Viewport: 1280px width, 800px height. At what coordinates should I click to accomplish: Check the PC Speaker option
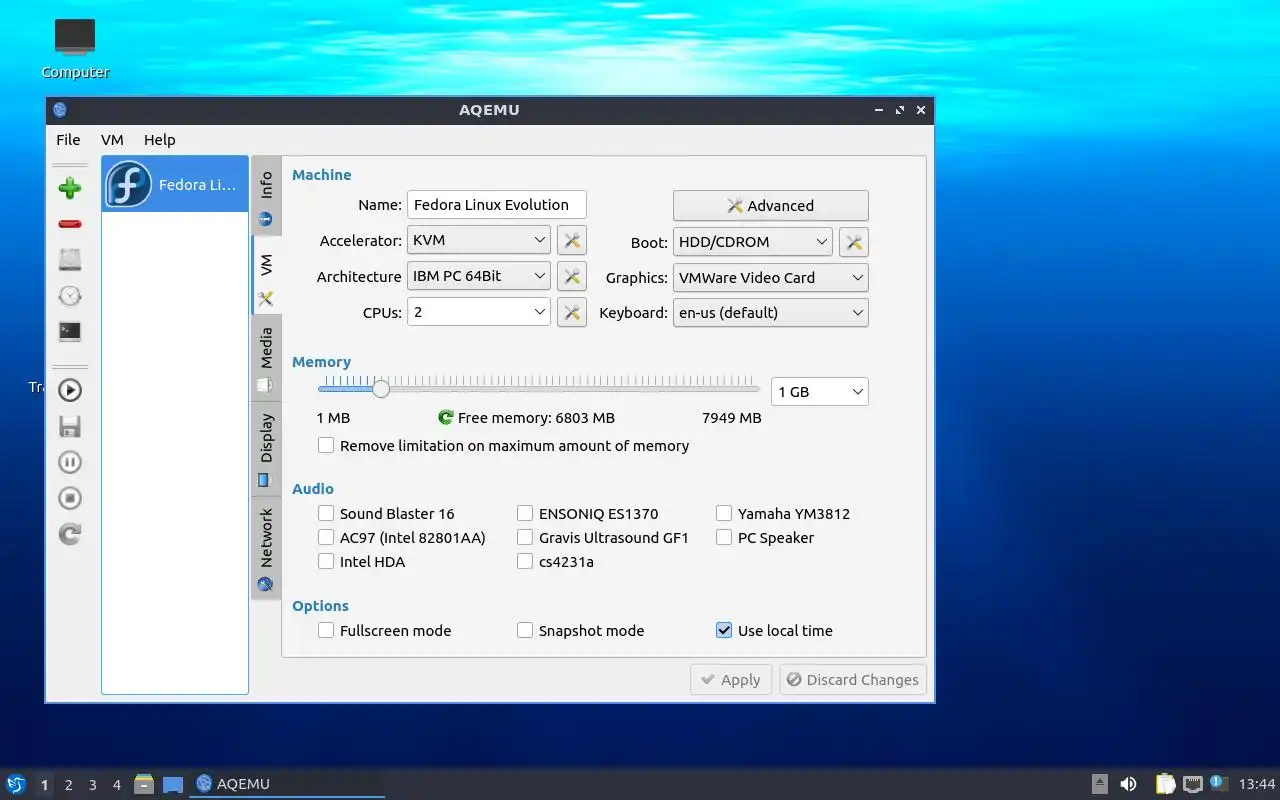click(765, 538)
